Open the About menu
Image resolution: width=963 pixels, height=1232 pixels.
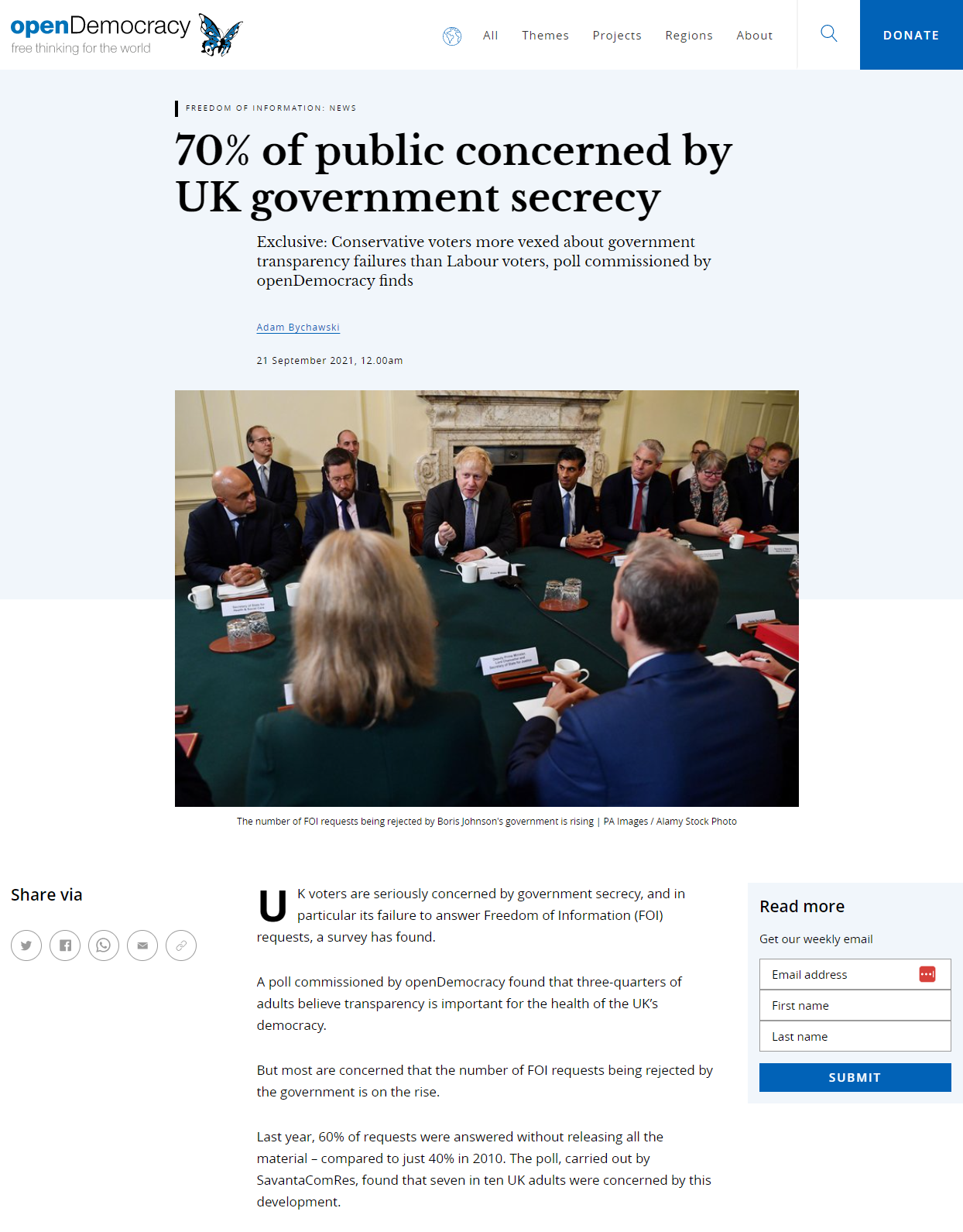pos(755,36)
